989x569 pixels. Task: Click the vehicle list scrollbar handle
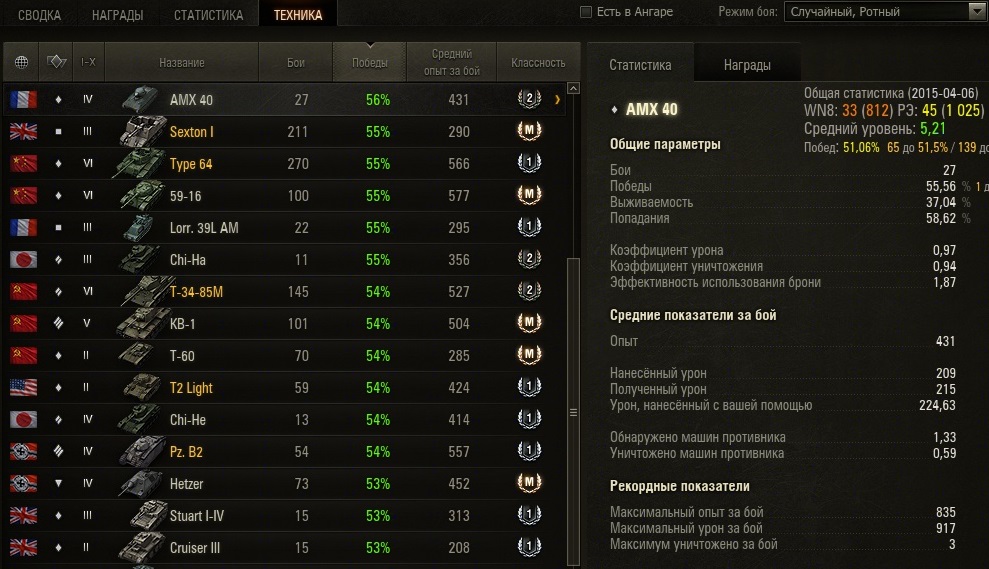[573, 340]
